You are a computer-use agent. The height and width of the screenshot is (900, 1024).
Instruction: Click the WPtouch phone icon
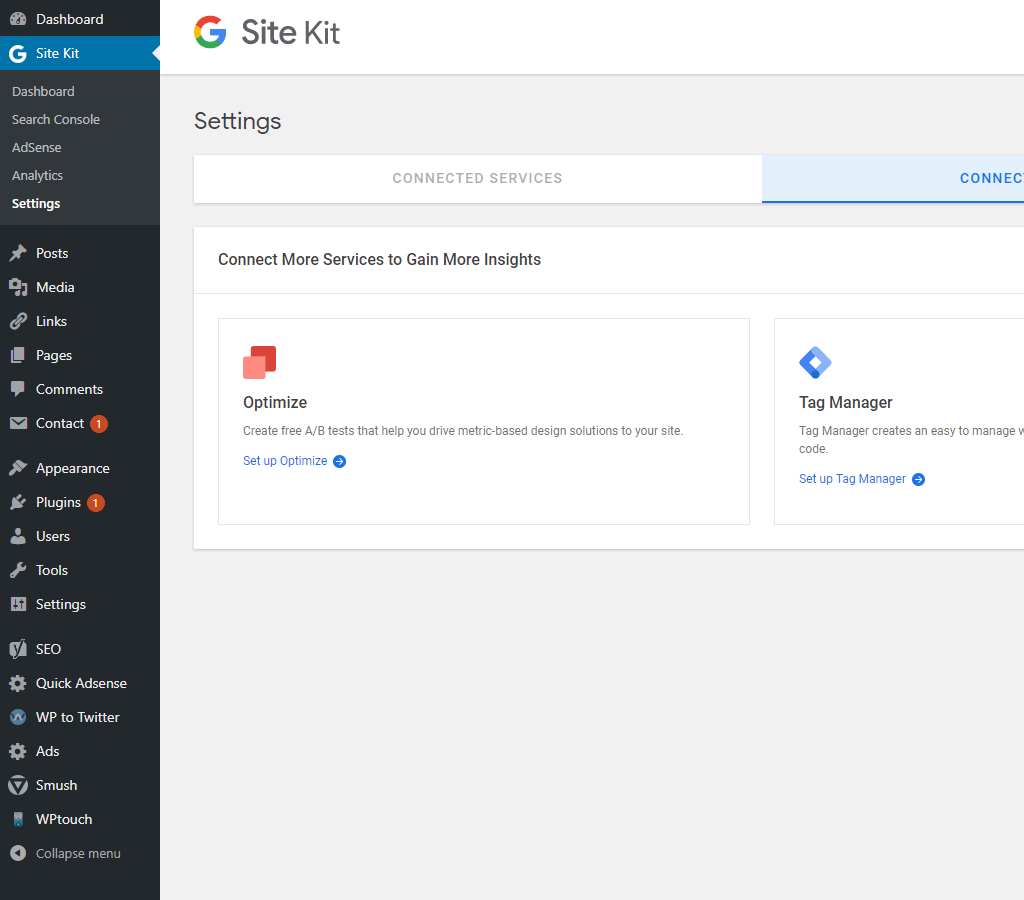pos(18,819)
